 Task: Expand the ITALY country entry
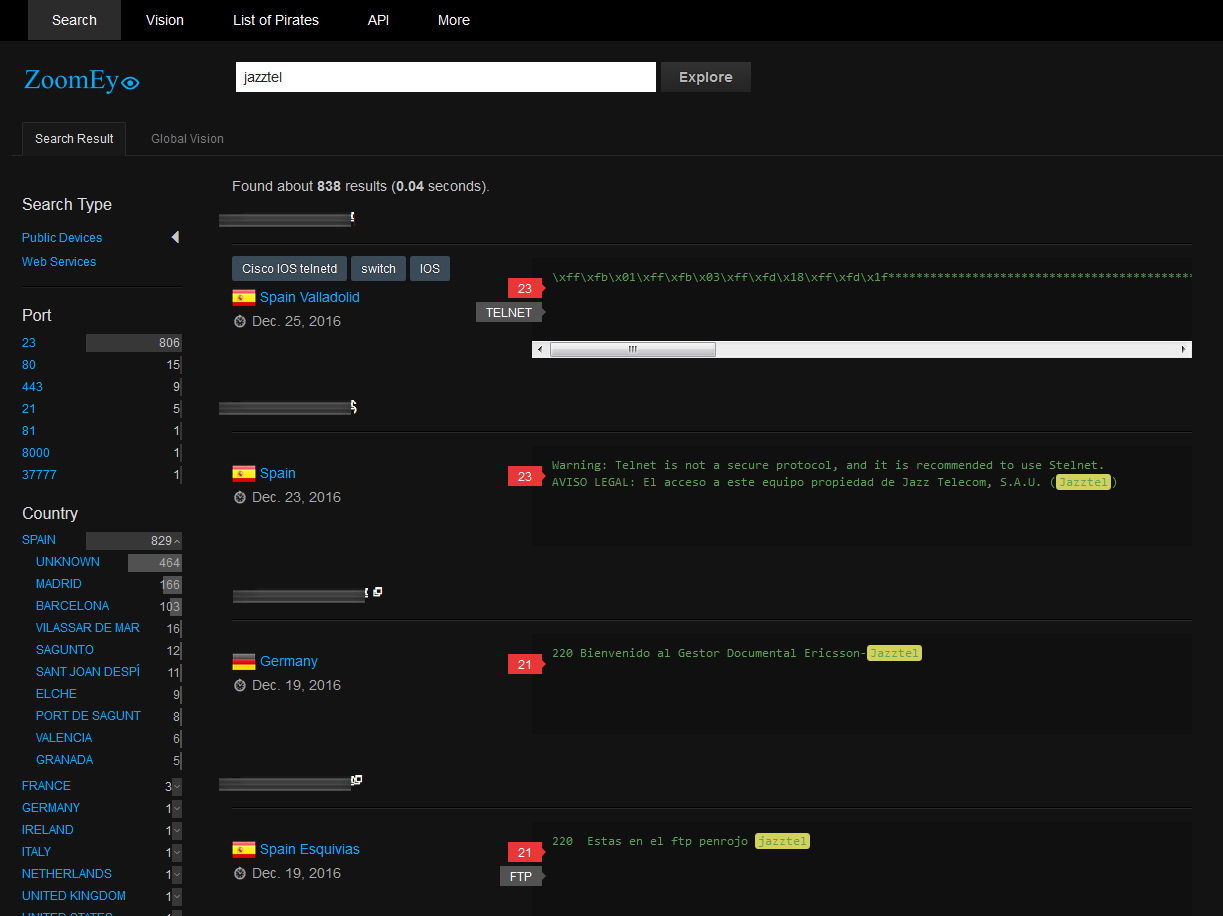click(177, 852)
